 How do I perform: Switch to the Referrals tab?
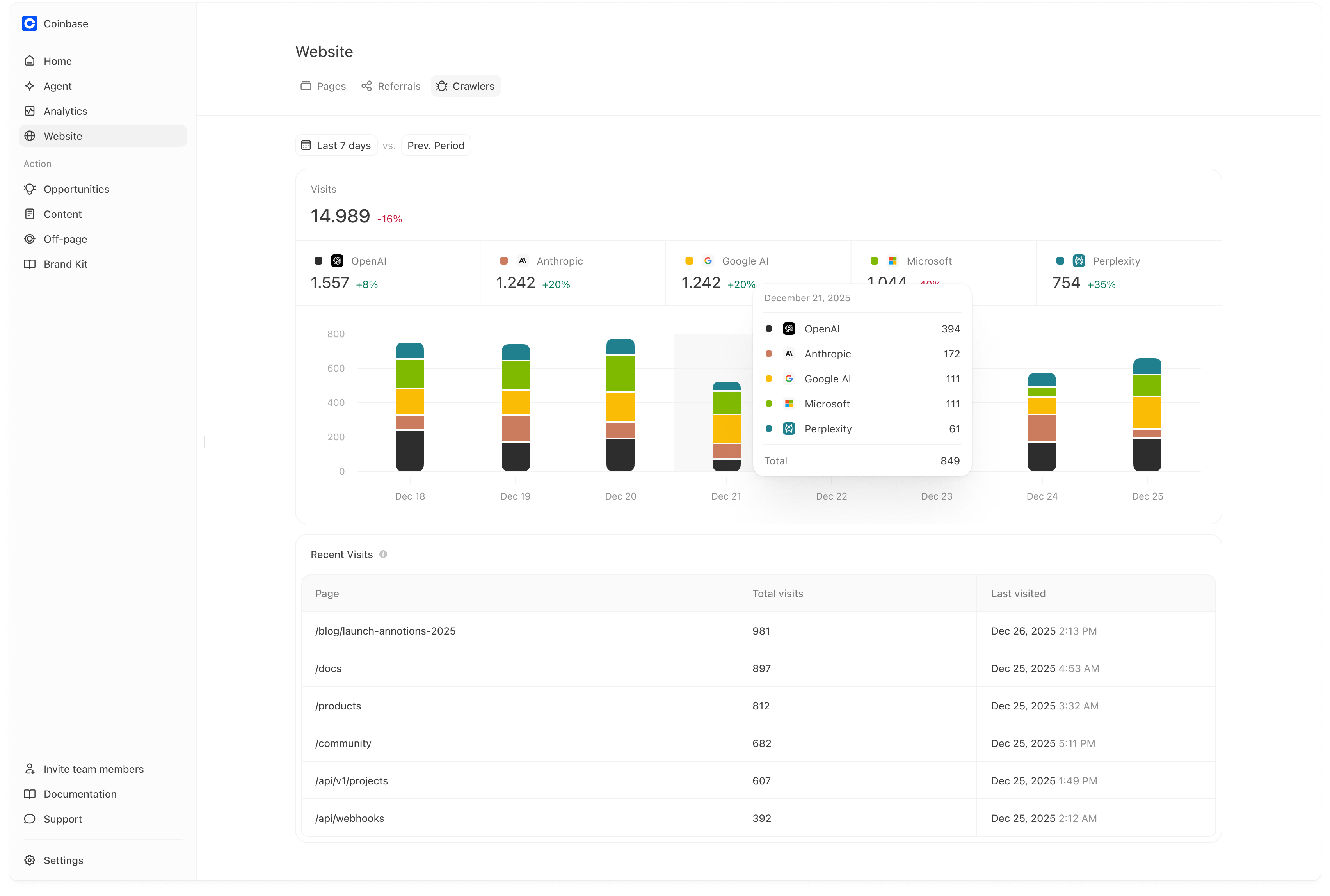[391, 86]
